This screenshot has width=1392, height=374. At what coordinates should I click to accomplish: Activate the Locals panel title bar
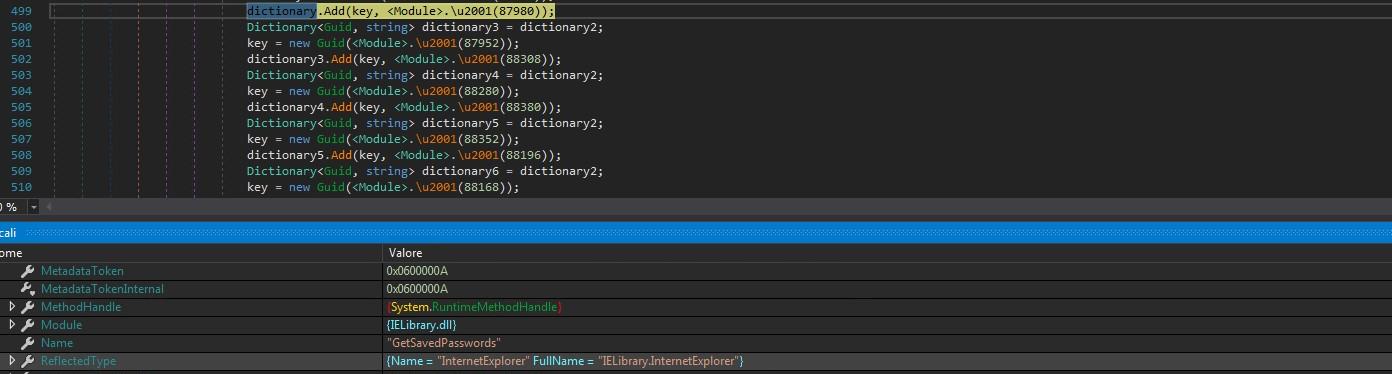click(696, 233)
